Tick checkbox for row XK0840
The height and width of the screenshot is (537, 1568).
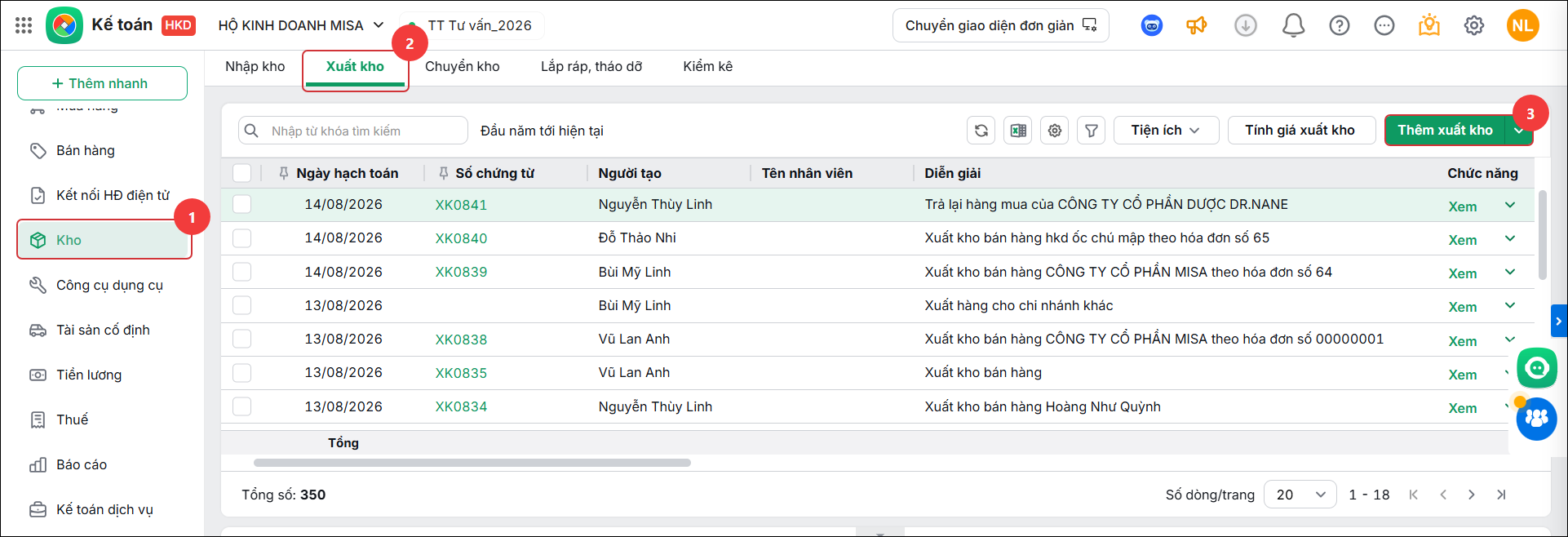[x=241, y=238]
